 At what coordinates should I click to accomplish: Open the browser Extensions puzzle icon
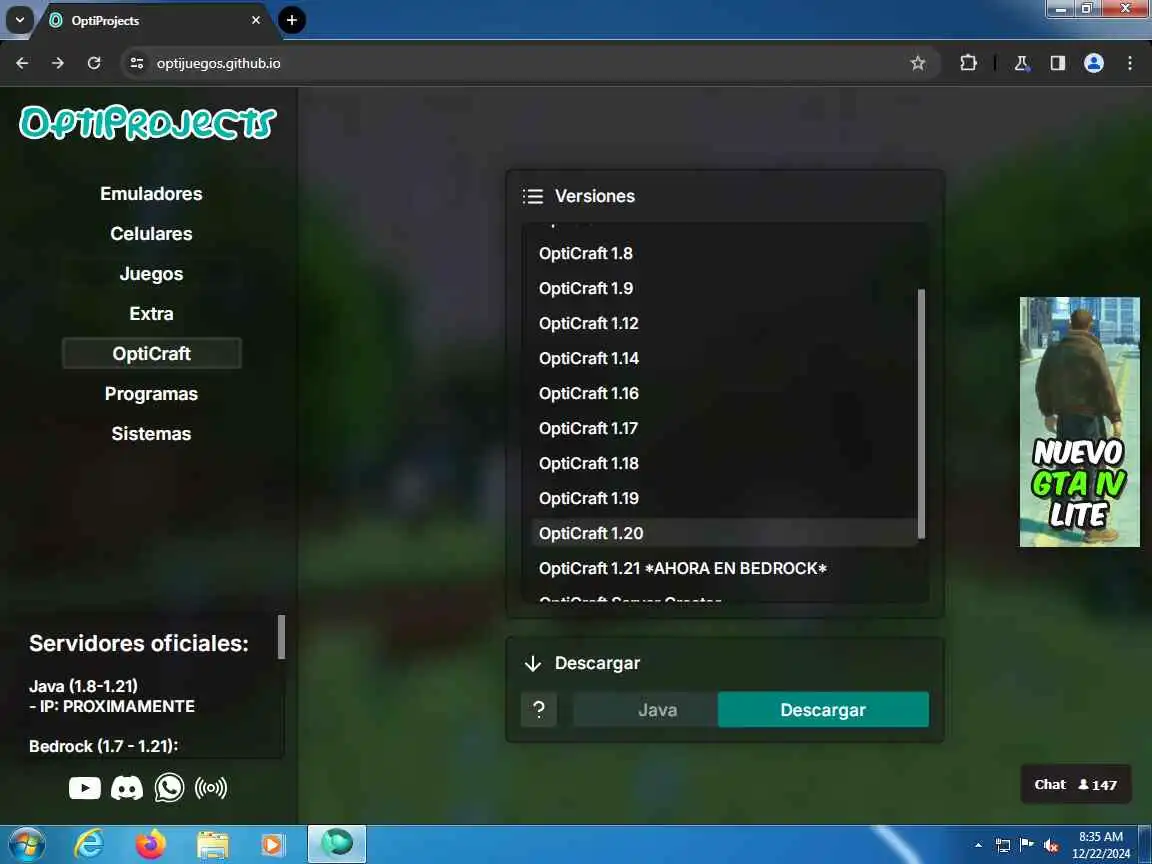tap(968, 63)
